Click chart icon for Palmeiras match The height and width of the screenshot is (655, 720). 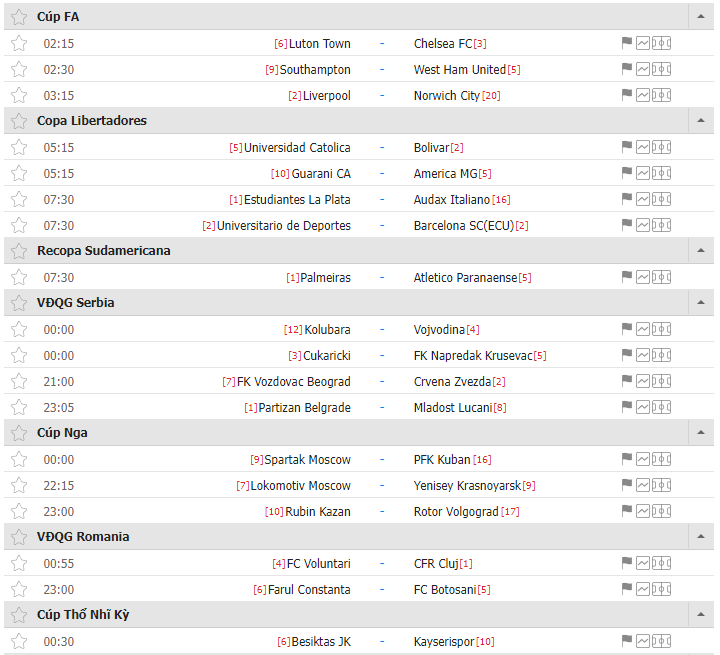[x=643, y=277]
